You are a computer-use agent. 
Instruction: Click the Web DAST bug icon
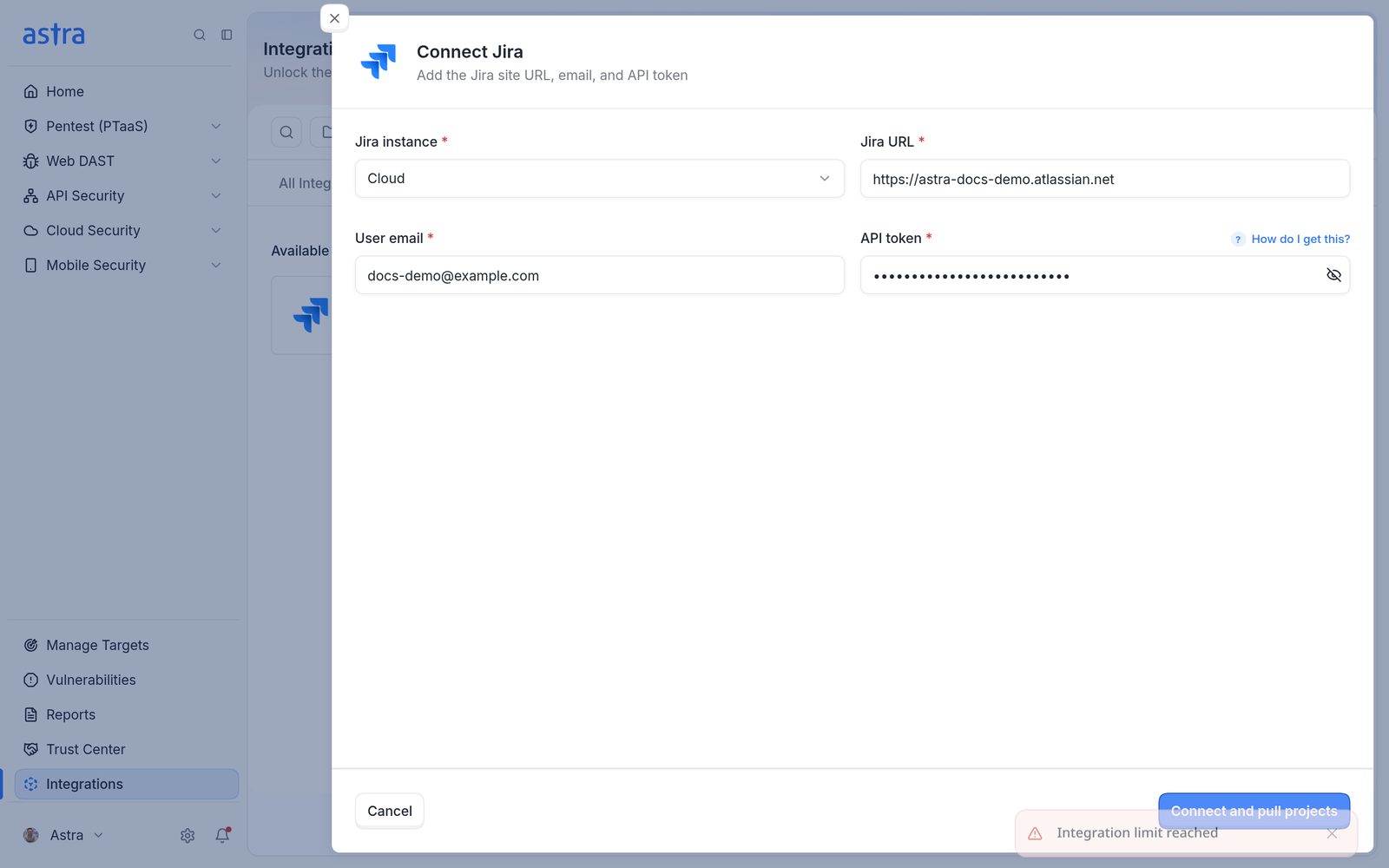tap(31, 161)
